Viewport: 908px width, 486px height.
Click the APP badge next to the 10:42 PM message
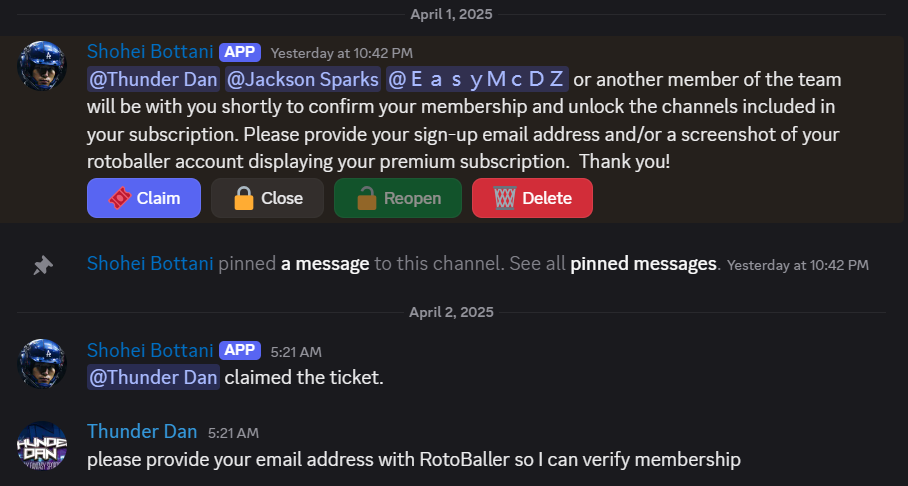pyautogui.click(x=240, y=52)
